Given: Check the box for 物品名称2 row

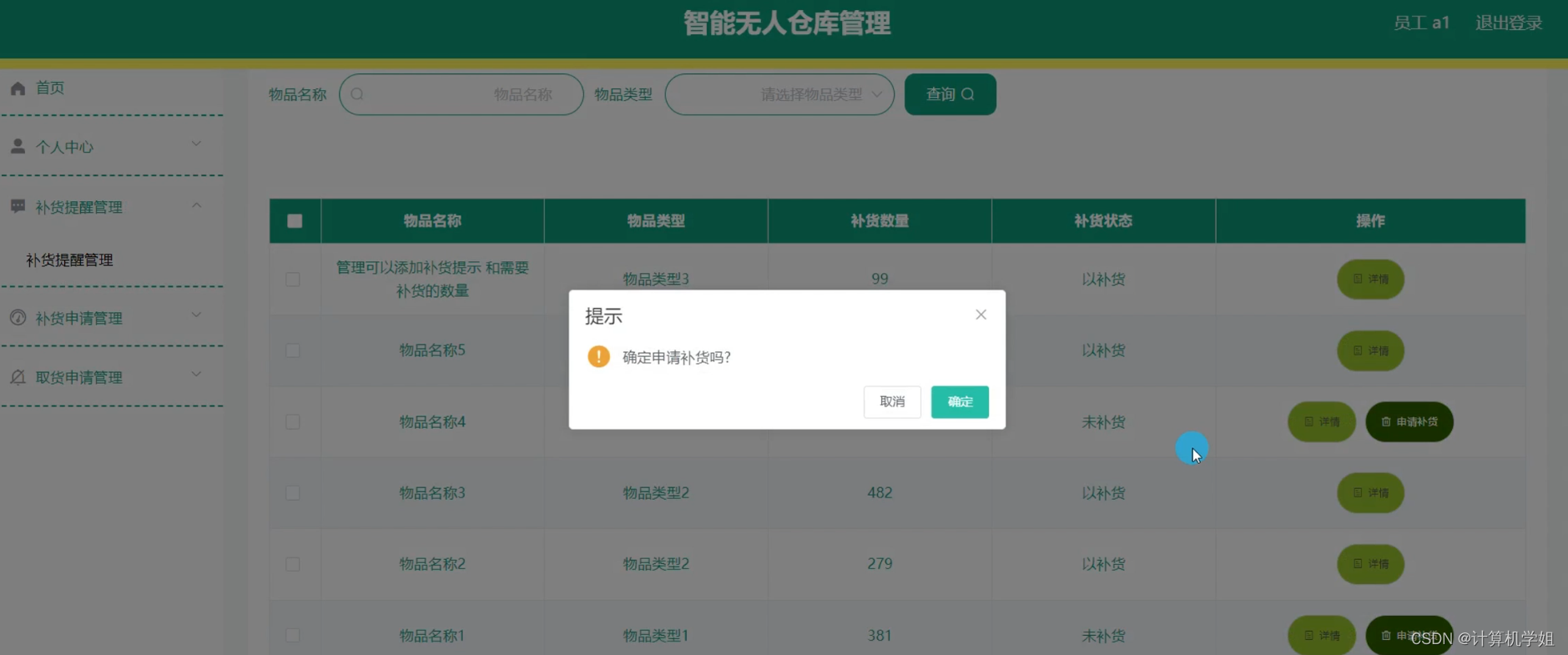Looking at the screenshot, I should (x=293, y=564).
